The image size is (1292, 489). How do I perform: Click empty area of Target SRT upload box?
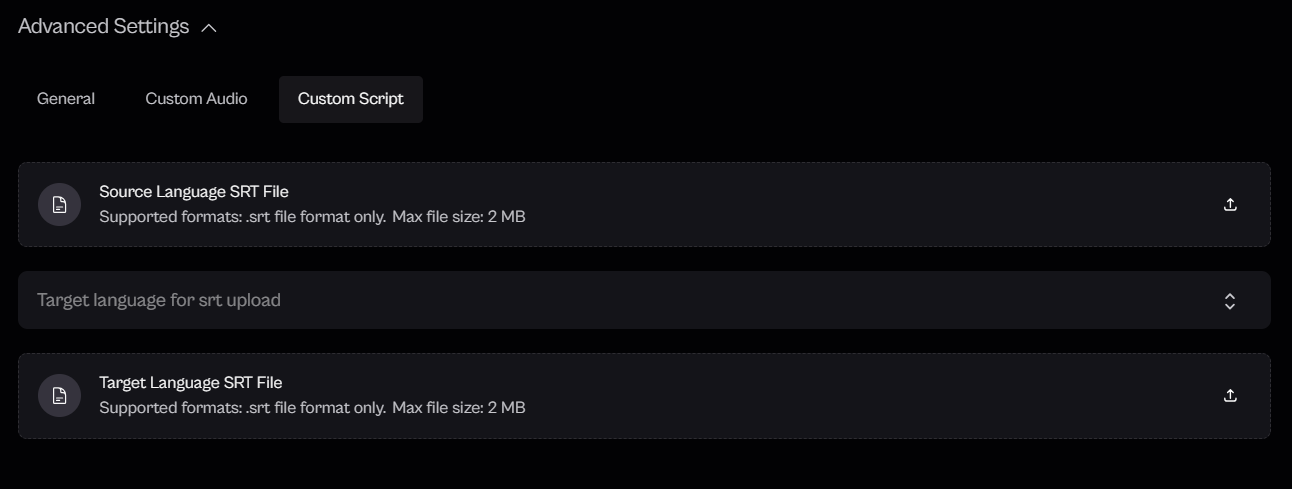[850, 396]
